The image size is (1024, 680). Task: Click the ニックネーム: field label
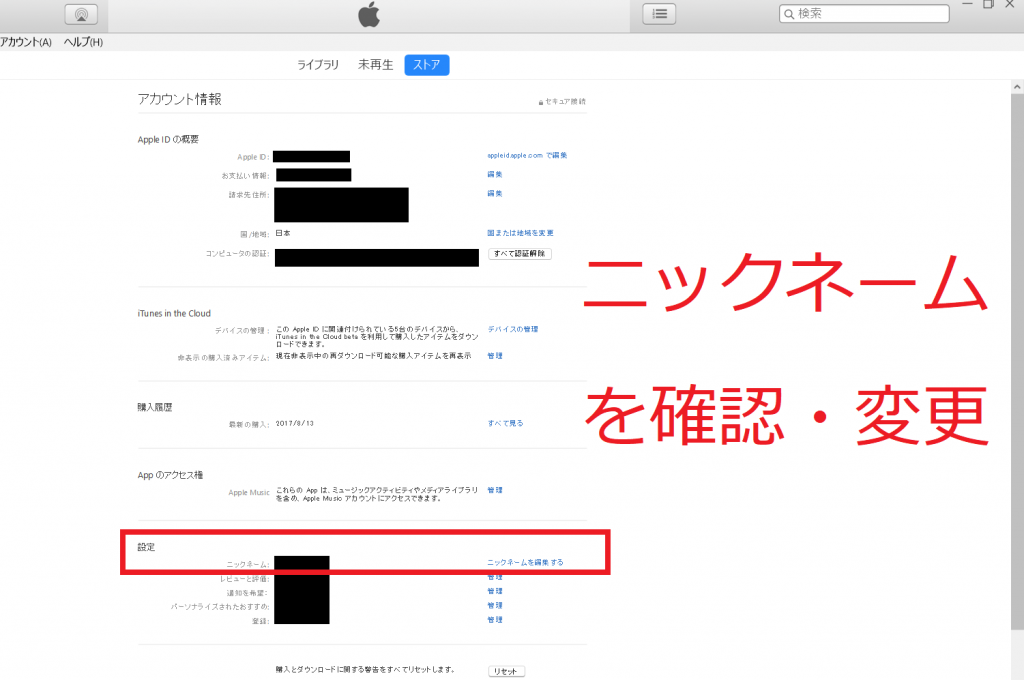point(248,564)
